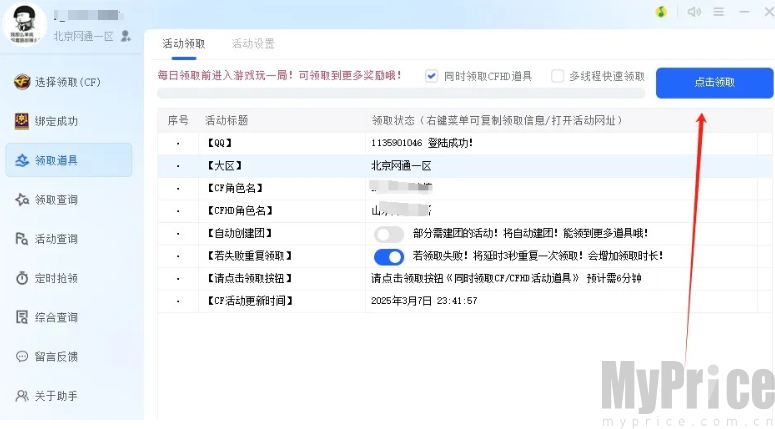Click the 绑定成功 badge icon

point(22,121)
